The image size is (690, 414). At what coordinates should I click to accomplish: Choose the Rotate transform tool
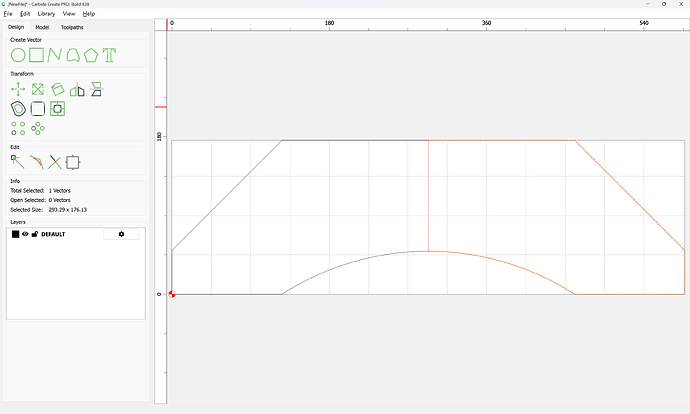(57, 89)
